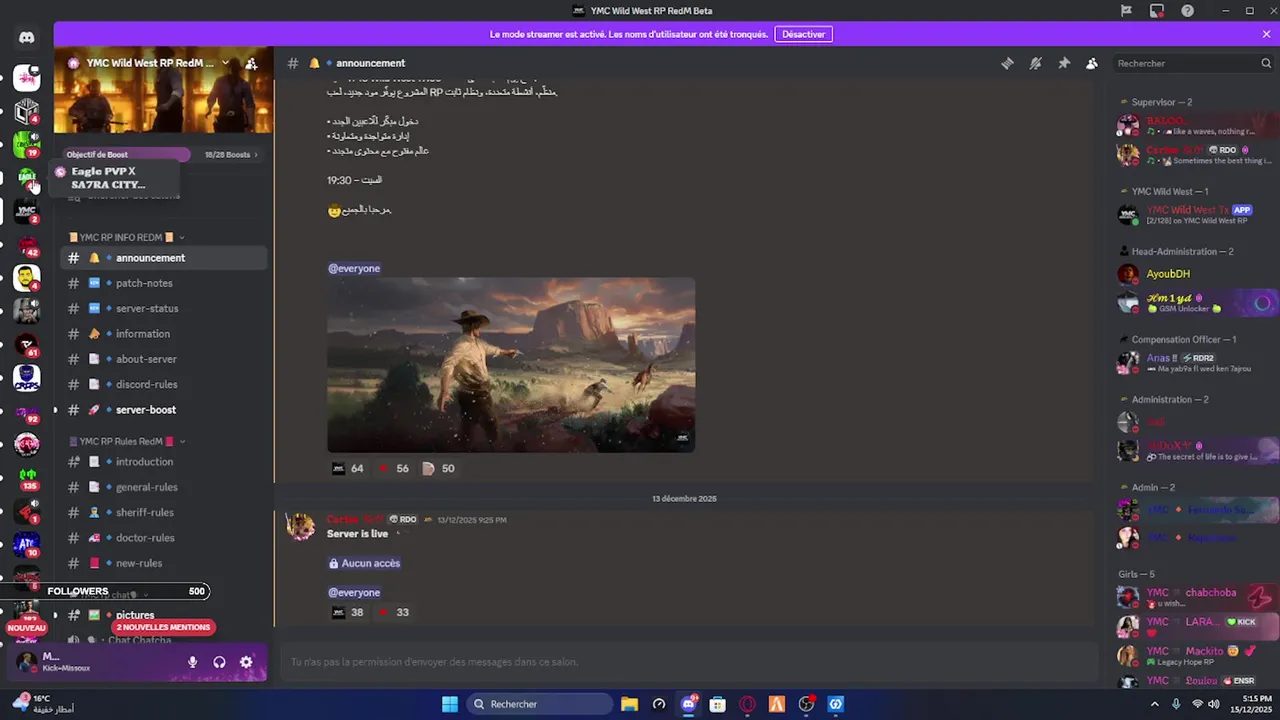Open the YMC Wild West RP server dropdown
The image size is (1280, 720).
tap(226, 63)
